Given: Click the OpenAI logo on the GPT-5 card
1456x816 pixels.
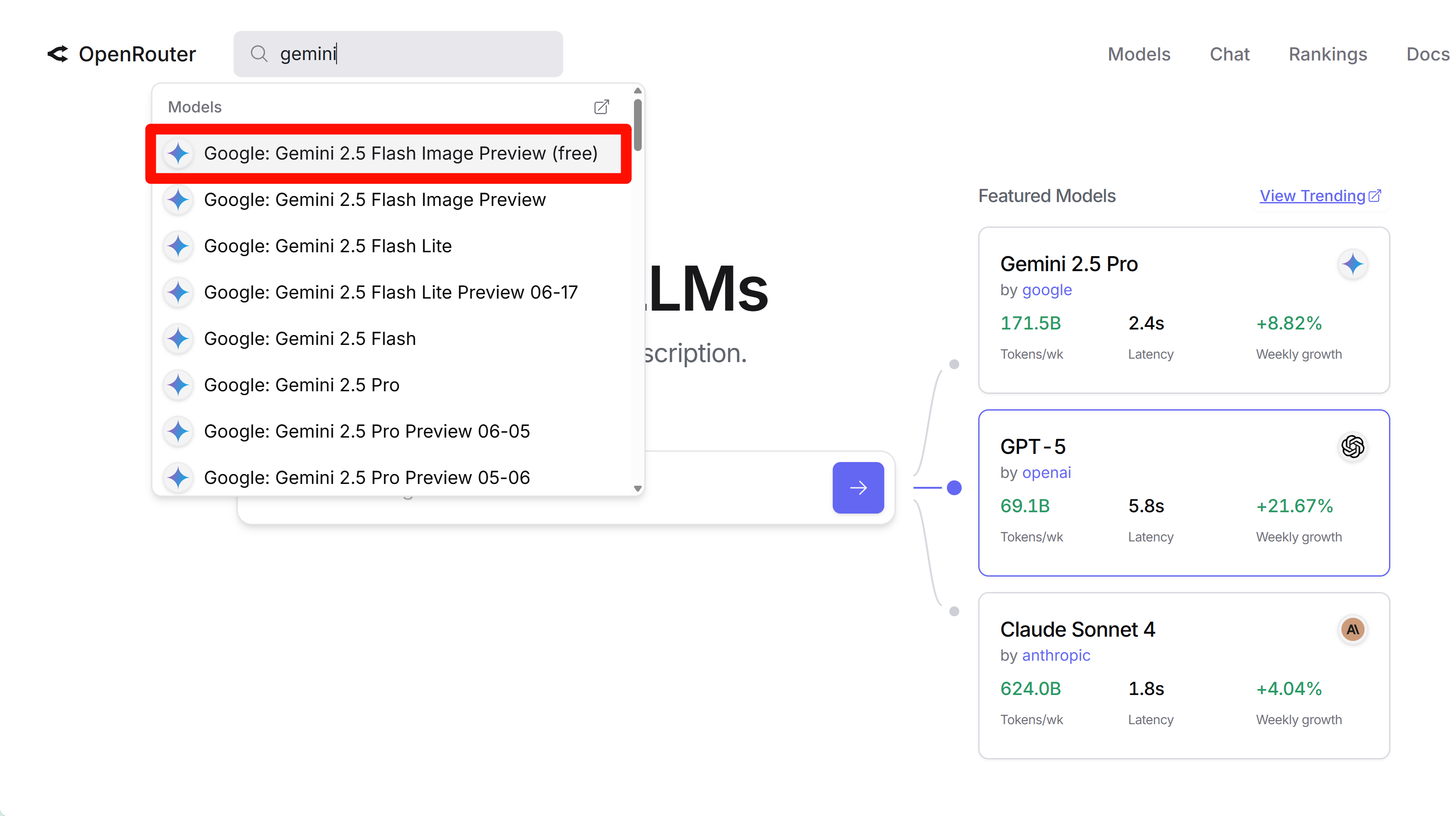Looking at the screenshot, I should coord(1353,447).
